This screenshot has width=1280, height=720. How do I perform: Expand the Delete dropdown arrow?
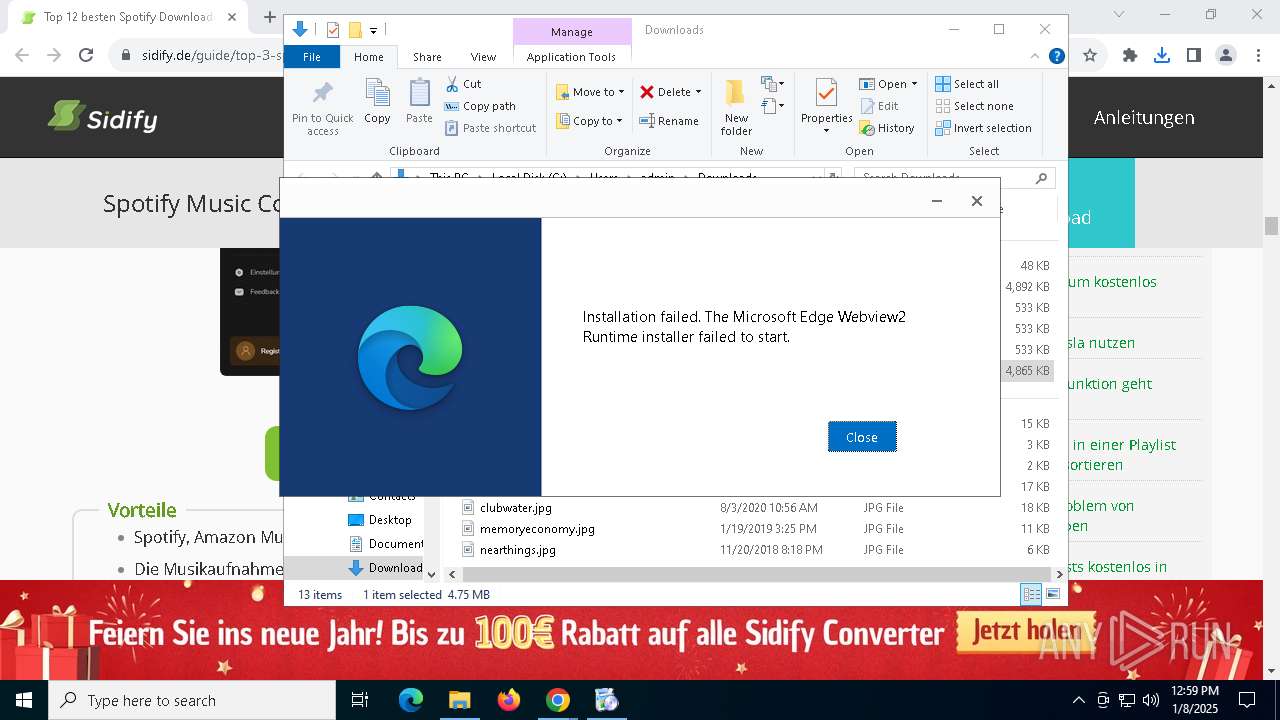(698, 92)
